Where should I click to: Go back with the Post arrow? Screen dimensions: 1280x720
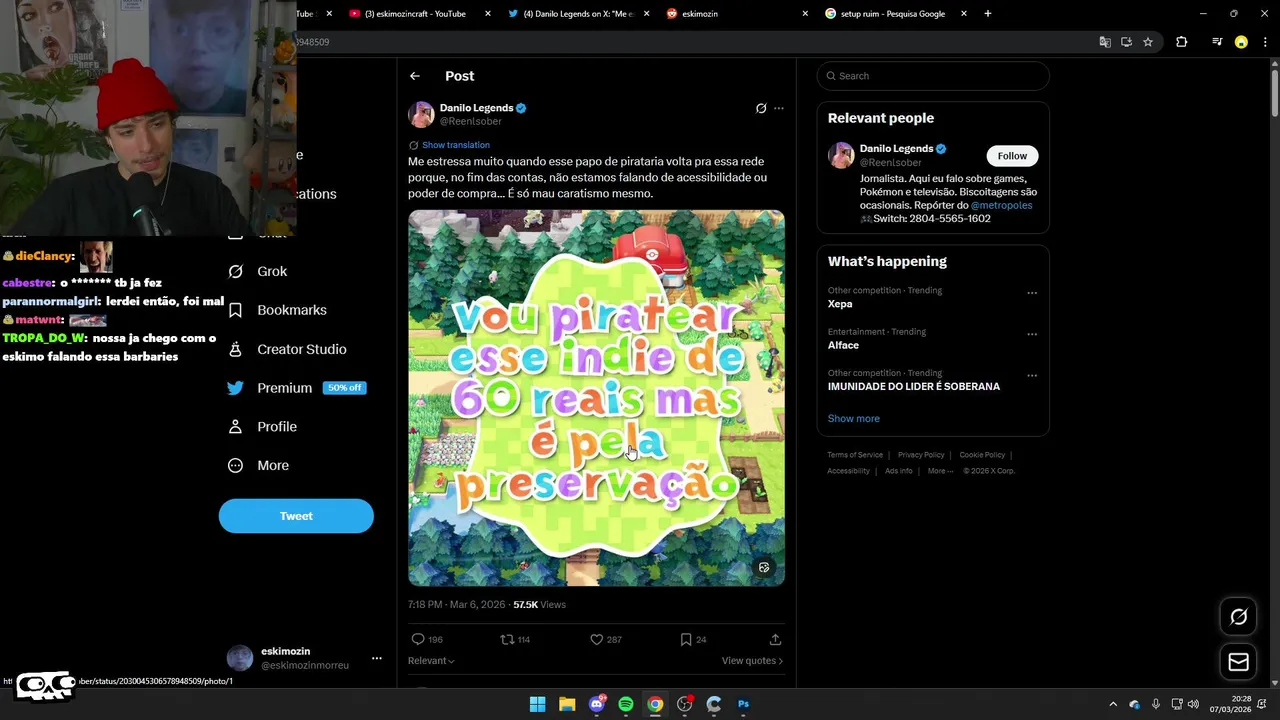click(414, 76)
